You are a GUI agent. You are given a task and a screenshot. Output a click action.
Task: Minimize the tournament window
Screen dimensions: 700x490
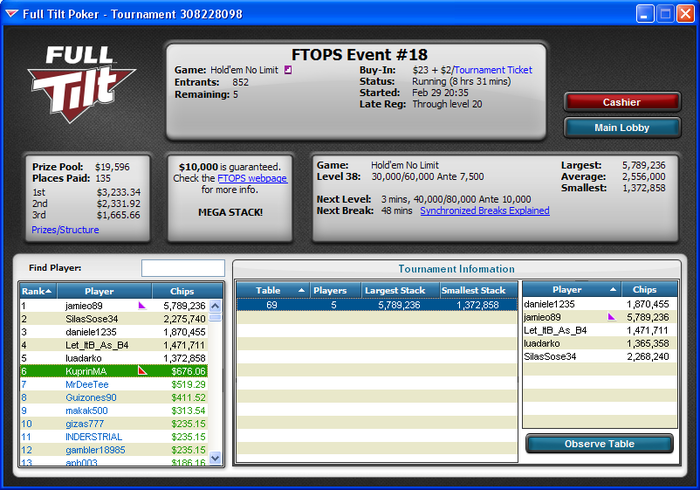(644, 14)
